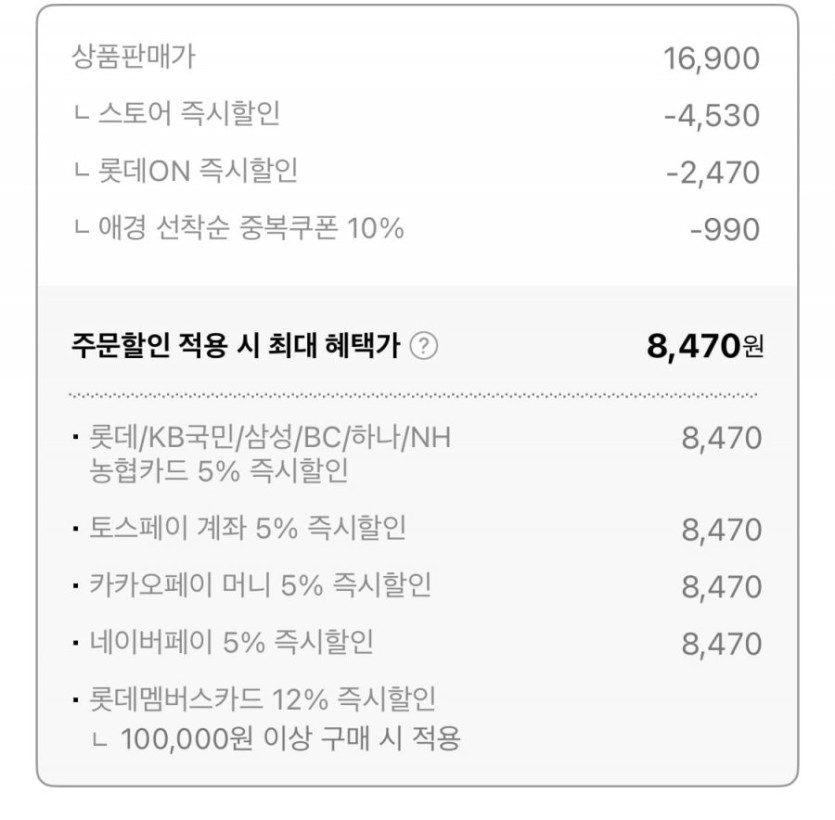Click 주문할인 적용 시 최대 혜택가 heading
Screen dimensions: 835x820
click(x=236, y=346)
